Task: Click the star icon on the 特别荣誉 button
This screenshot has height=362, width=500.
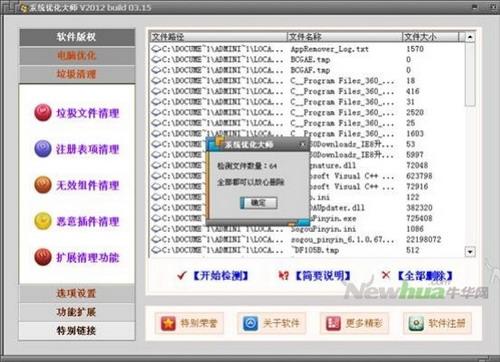Action: pos(168,323)
